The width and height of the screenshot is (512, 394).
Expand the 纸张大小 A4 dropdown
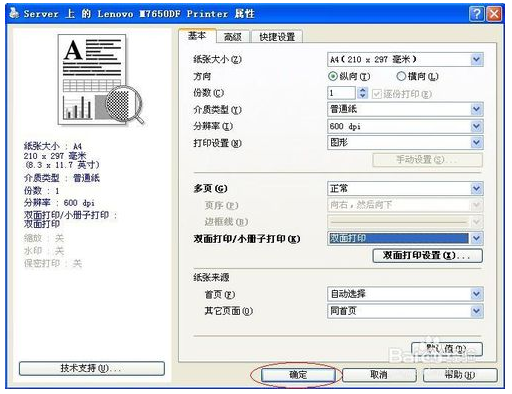405,60
